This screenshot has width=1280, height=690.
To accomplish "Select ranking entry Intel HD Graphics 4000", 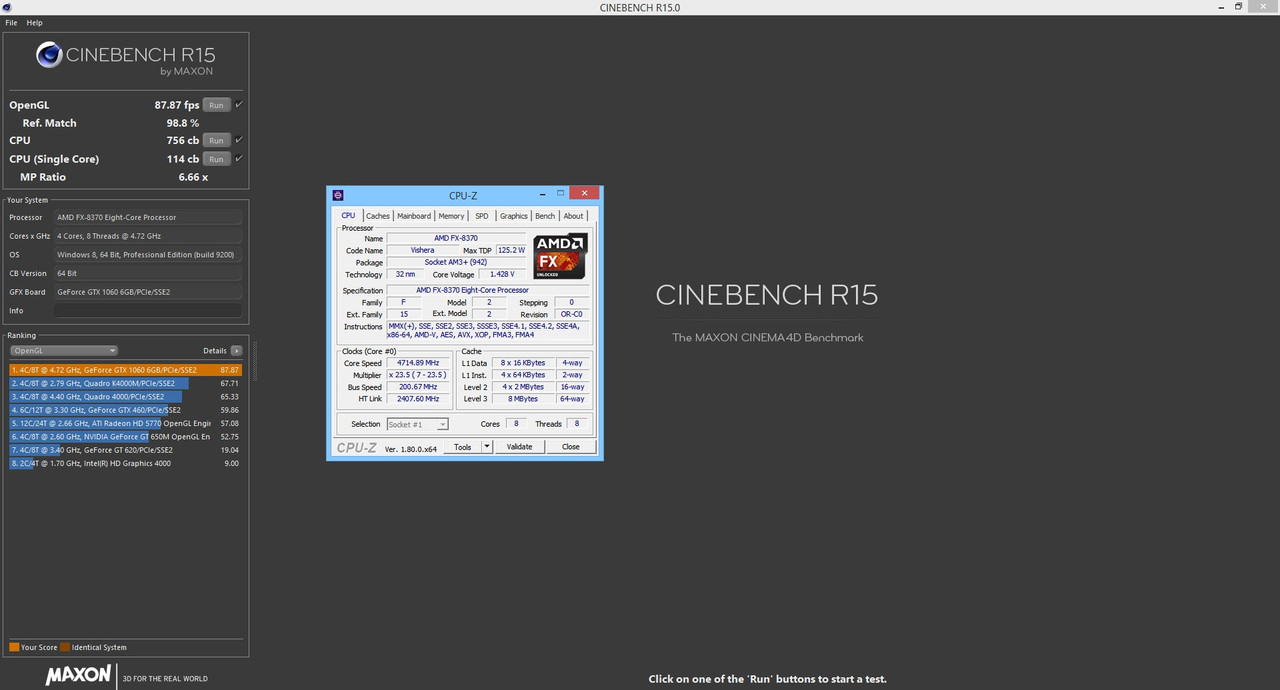I will click(125, 463).
